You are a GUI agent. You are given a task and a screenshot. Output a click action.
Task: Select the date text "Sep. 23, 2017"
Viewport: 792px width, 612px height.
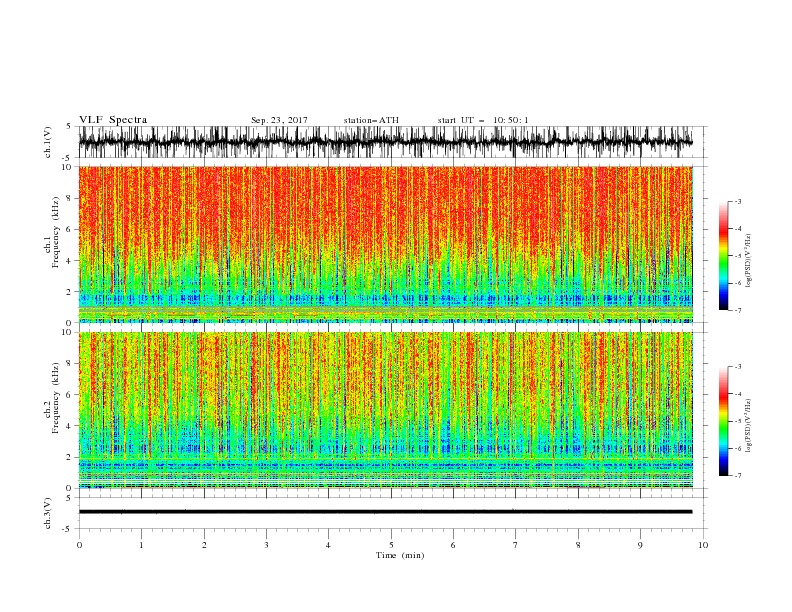click(279, 120)
